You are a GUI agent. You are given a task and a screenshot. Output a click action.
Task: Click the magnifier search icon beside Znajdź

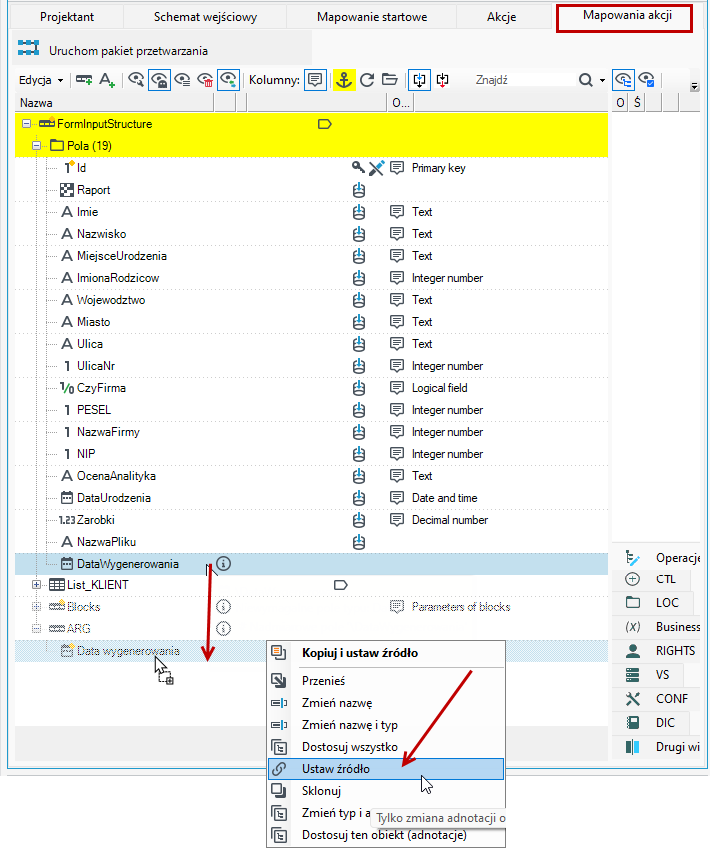(x=586, y=80)
